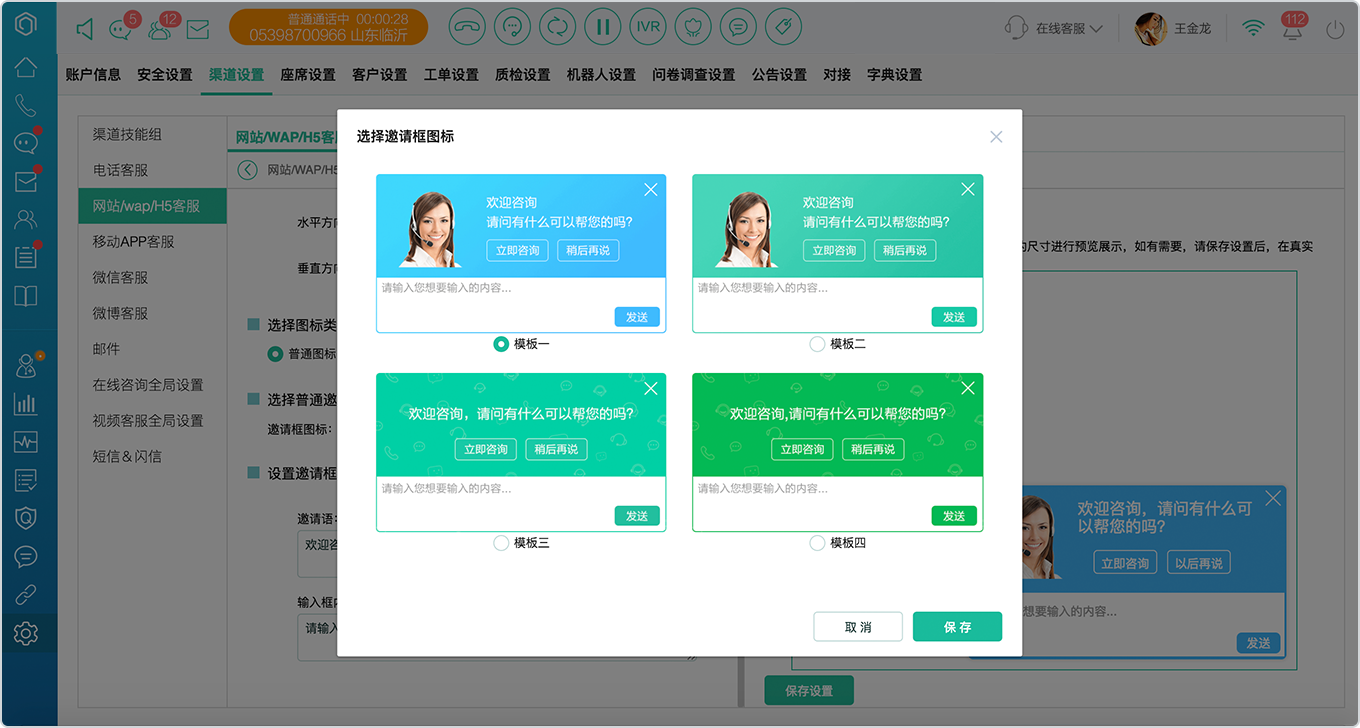The image size is (1360, 728).
Task: Click the pause call button
Action: [x=602, y=27]
